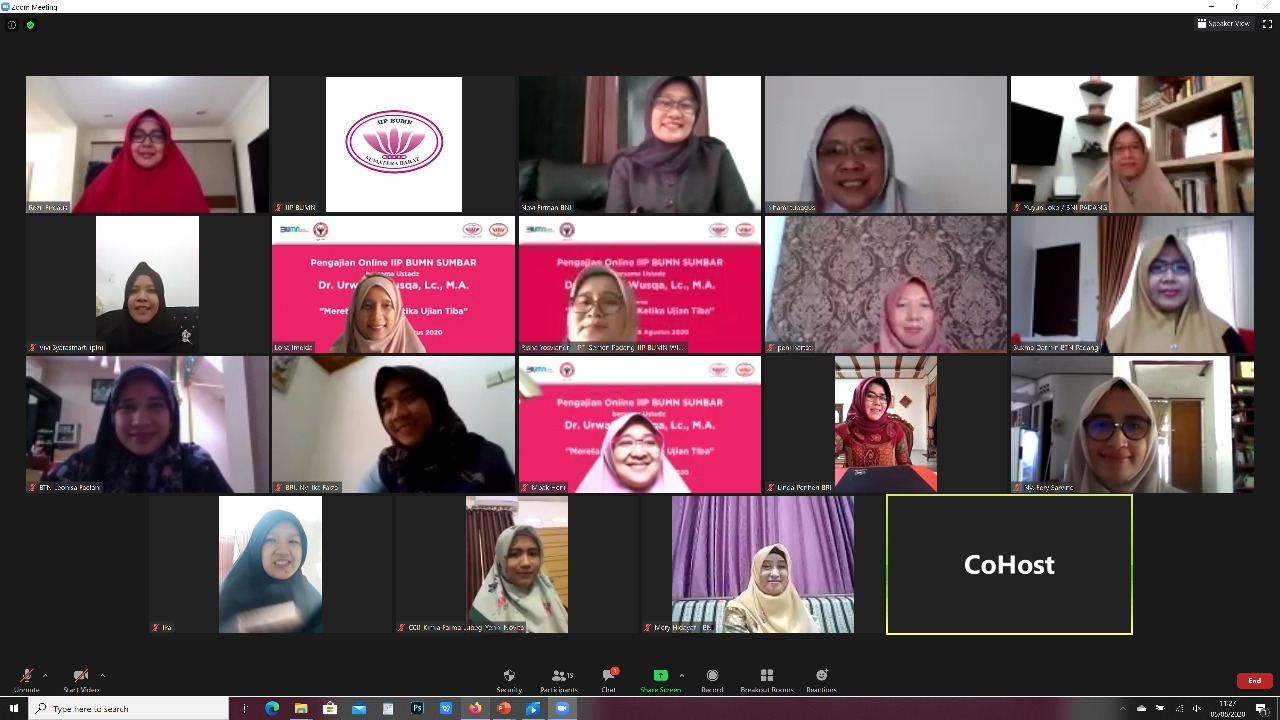The width and height of the screenshot is (1280, 720).
Task: Expand audio options arrow next to Unmute
Action: (45, 675)
